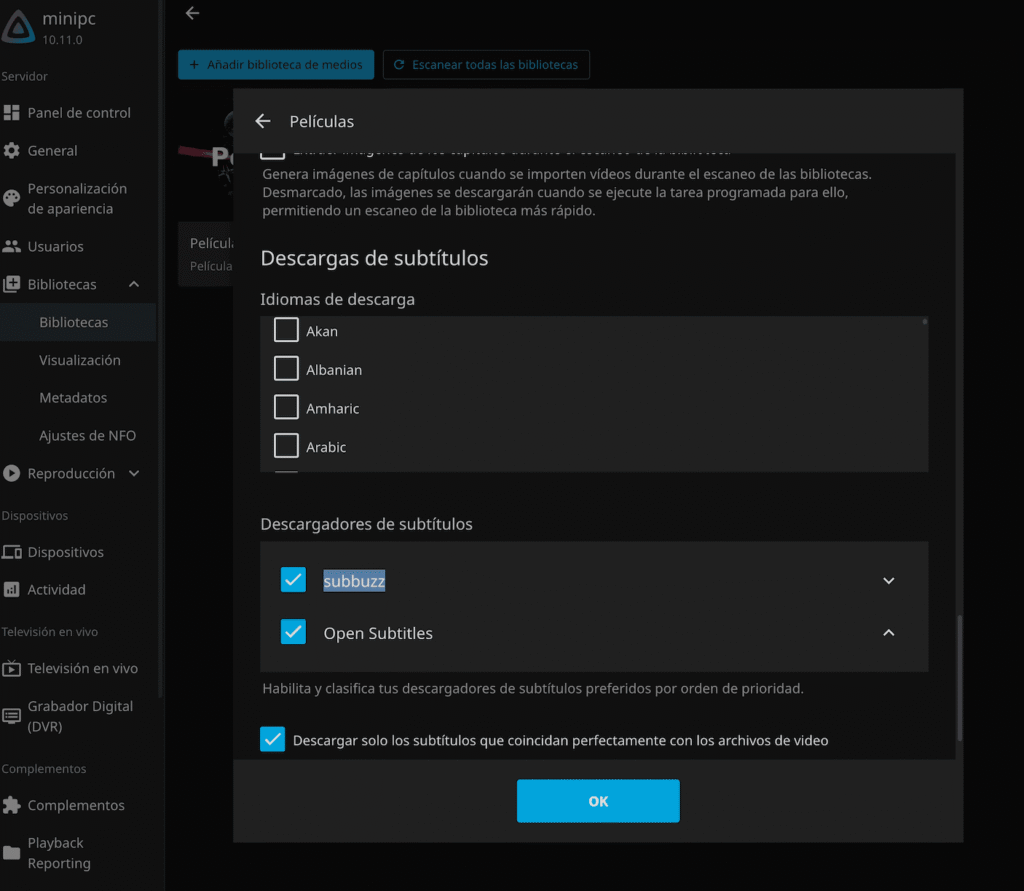1024x891 pixels.
Task: Move Open Subtitles up with chevron
Action: pos(888,633)
